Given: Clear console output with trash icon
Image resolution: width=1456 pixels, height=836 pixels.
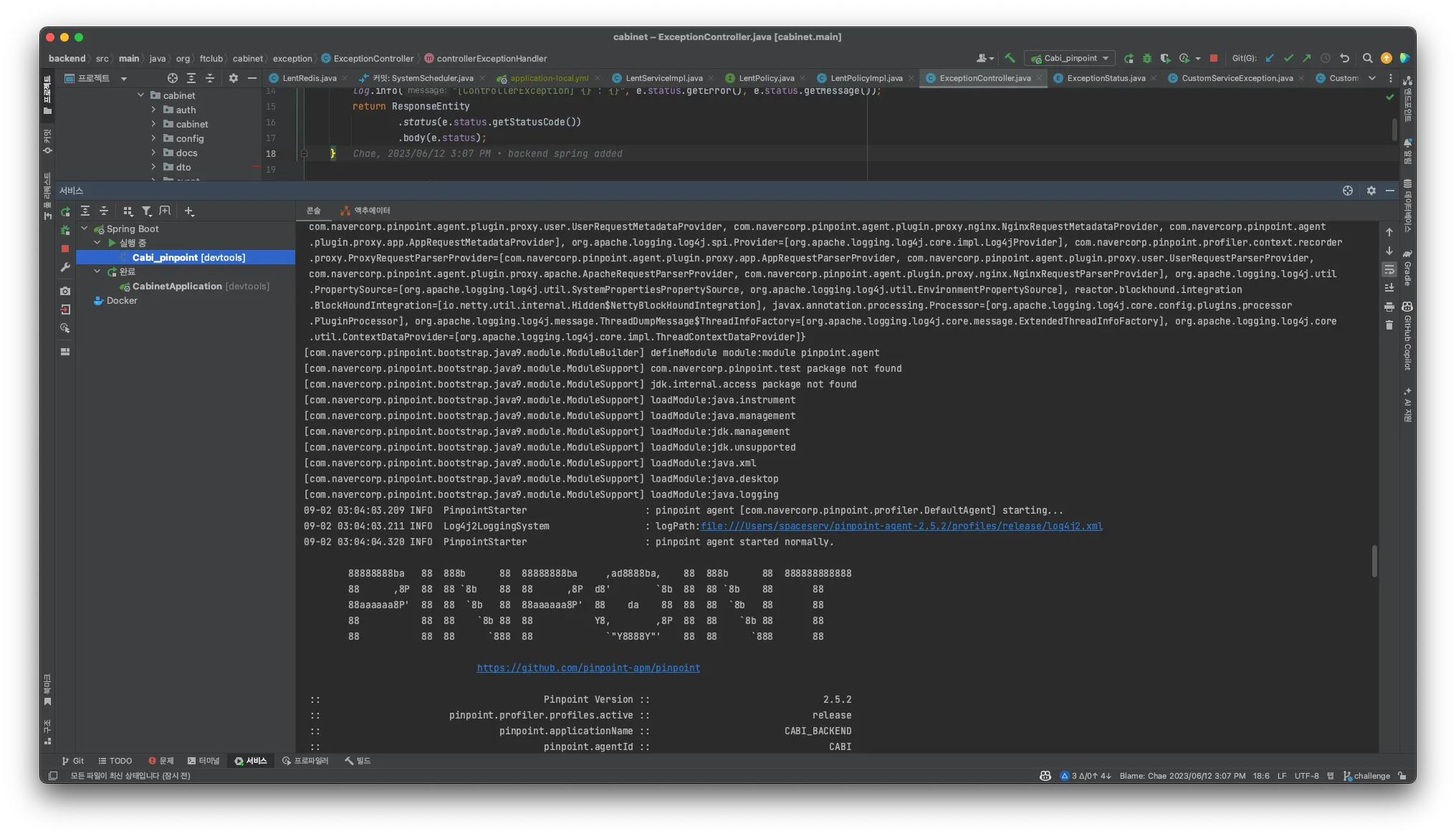Looking at the screenshot, I should [1389, 325].
